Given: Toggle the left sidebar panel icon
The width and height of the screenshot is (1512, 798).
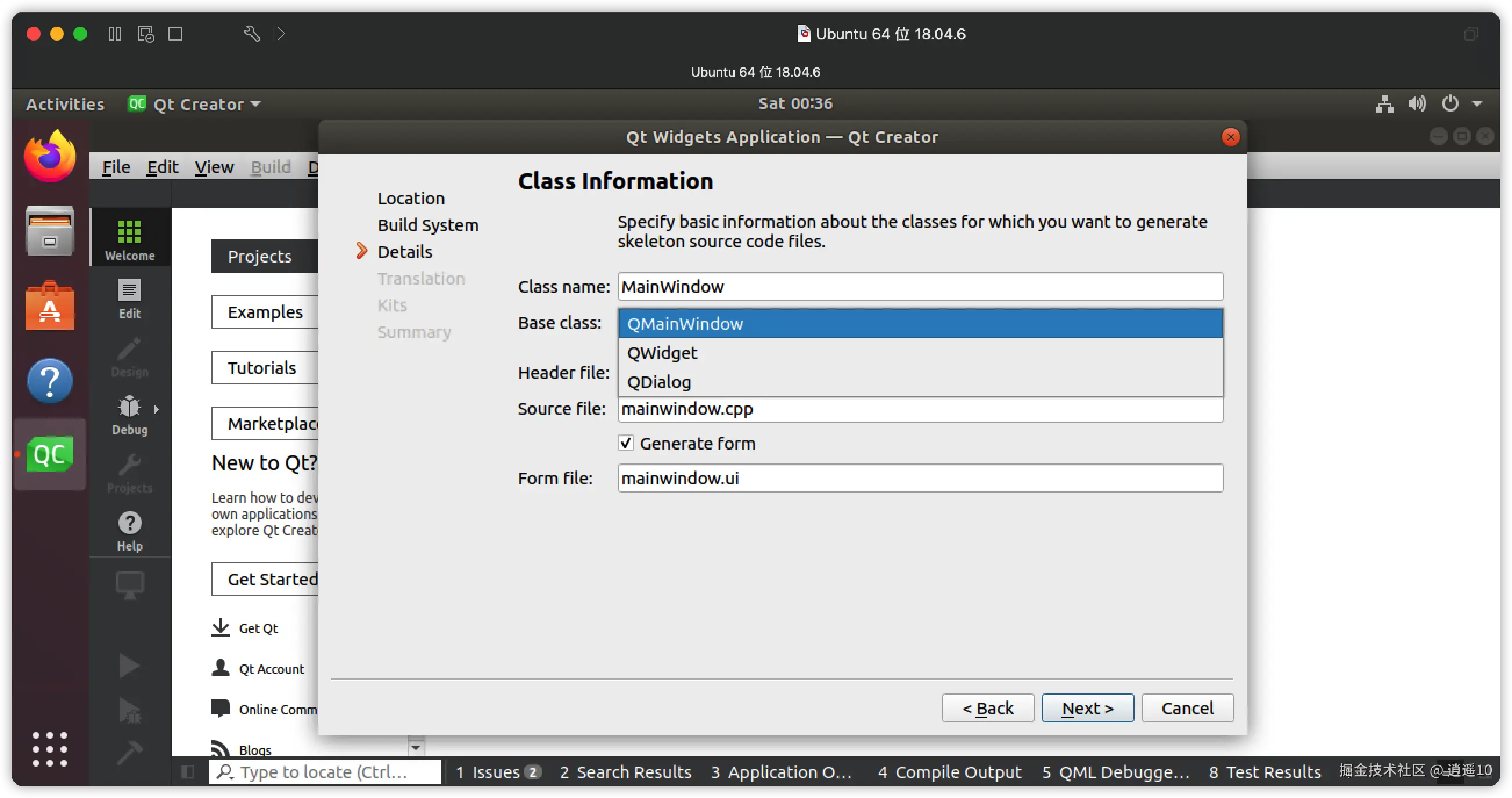Looking at the screenshot, I should pos(188,772).
